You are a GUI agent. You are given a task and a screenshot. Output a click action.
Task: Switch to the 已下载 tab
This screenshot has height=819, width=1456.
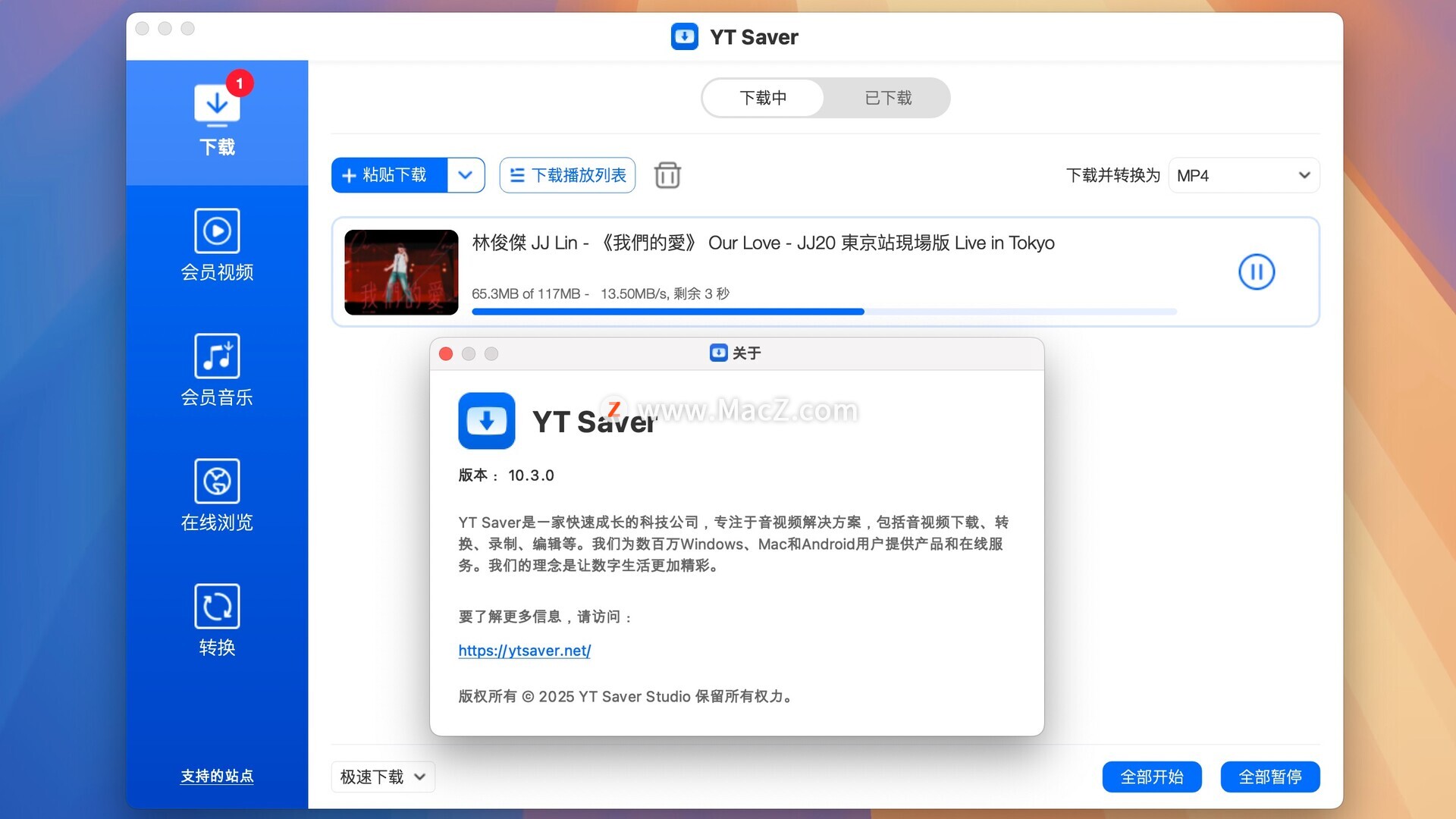click(888, 98)
